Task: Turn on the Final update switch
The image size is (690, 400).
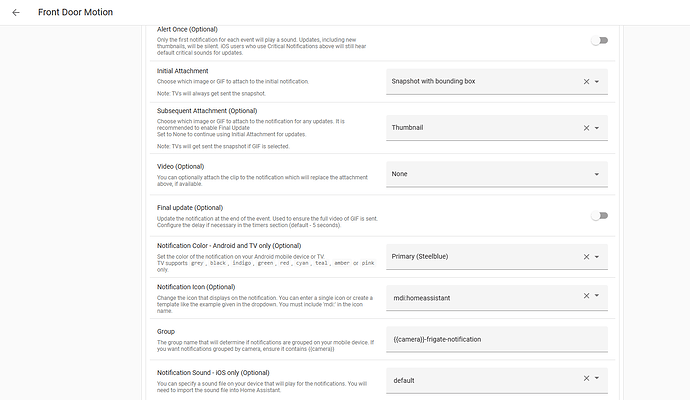Action: [599, 215]
